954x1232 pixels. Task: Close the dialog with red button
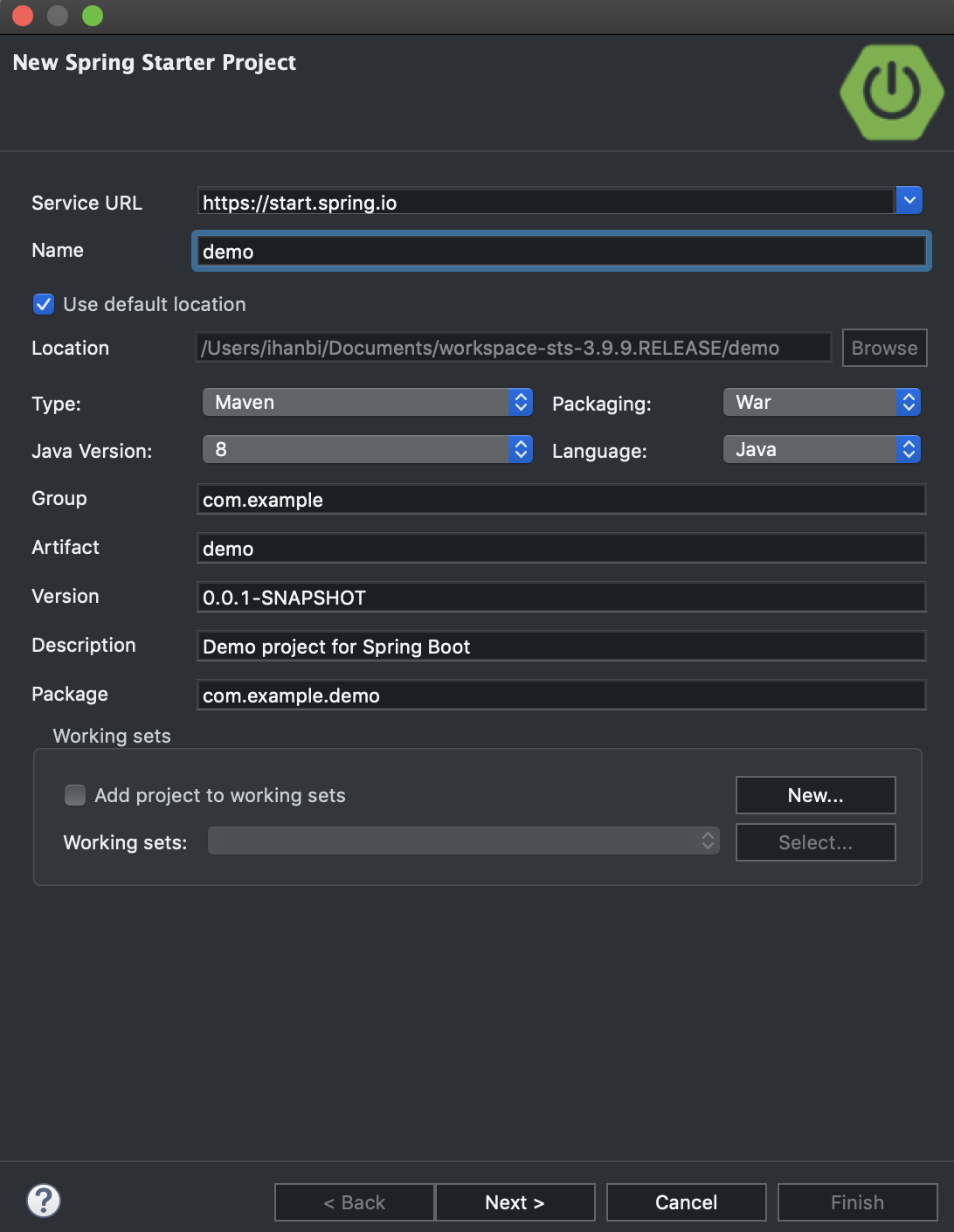tap(23, 16)
